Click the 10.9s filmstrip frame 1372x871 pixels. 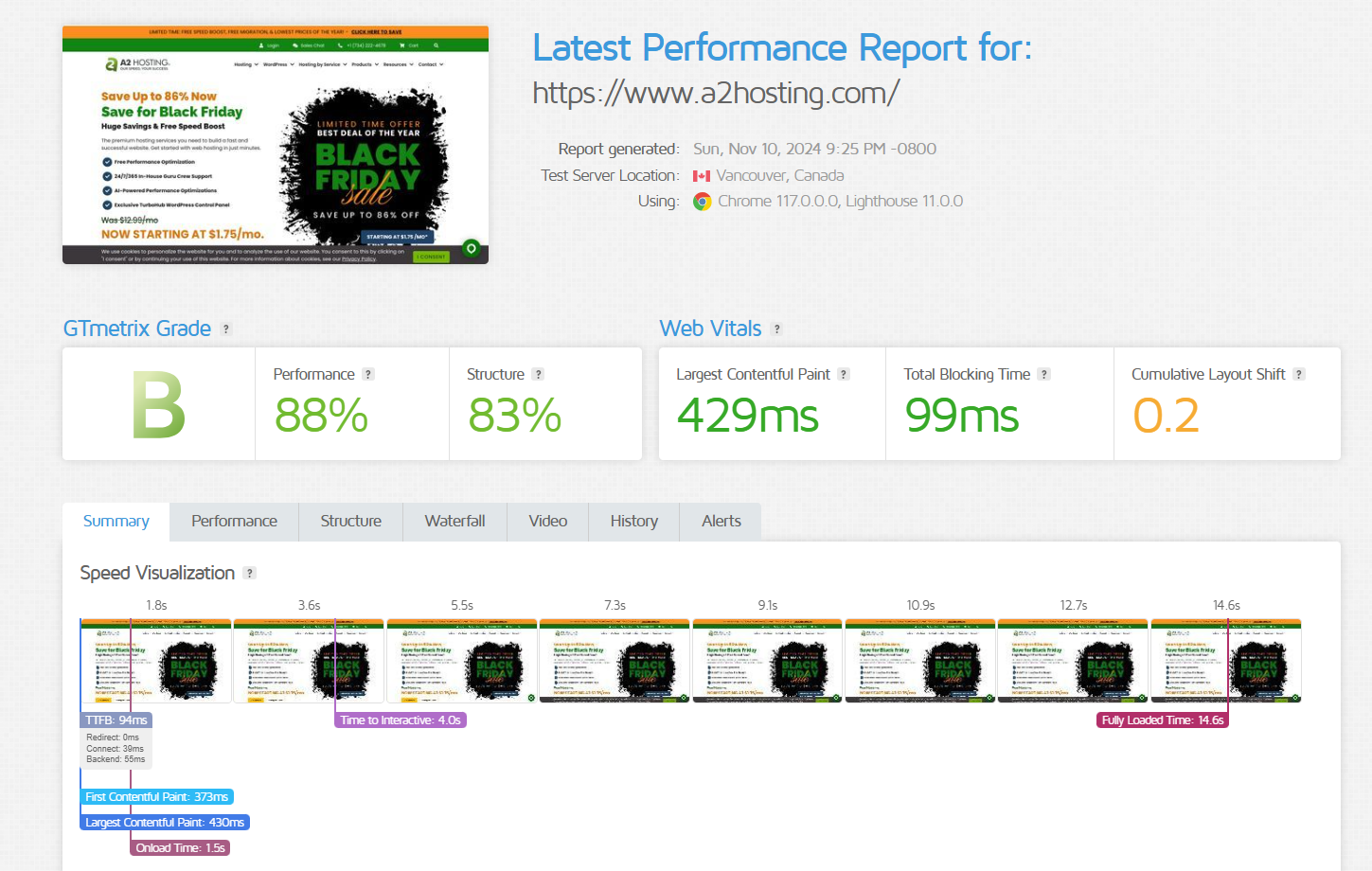[x=920, y=661]
